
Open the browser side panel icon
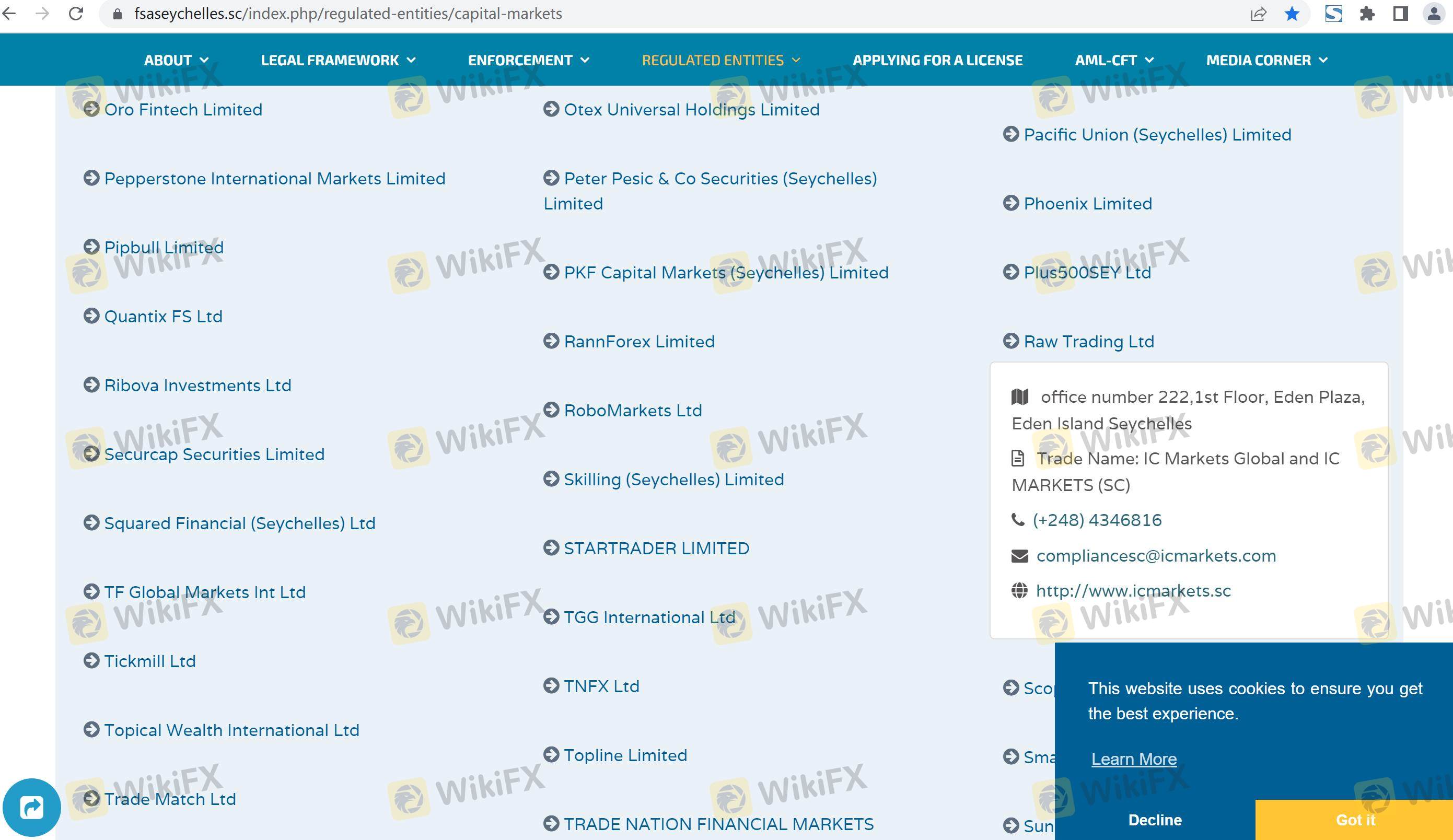[1401, 14]
